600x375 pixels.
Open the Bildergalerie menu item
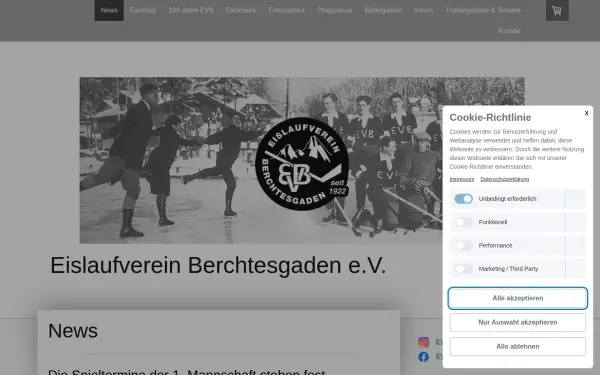click(383, 10)
